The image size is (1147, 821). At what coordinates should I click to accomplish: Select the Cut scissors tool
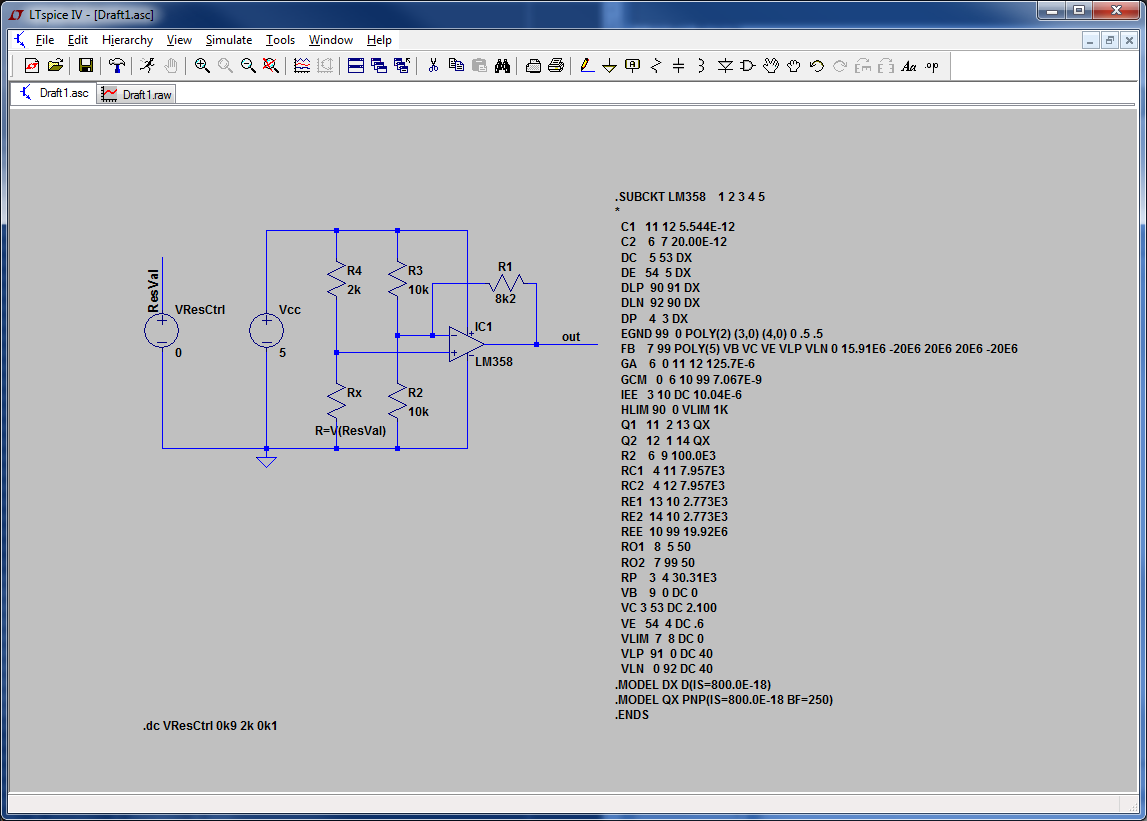click(433, 66)
